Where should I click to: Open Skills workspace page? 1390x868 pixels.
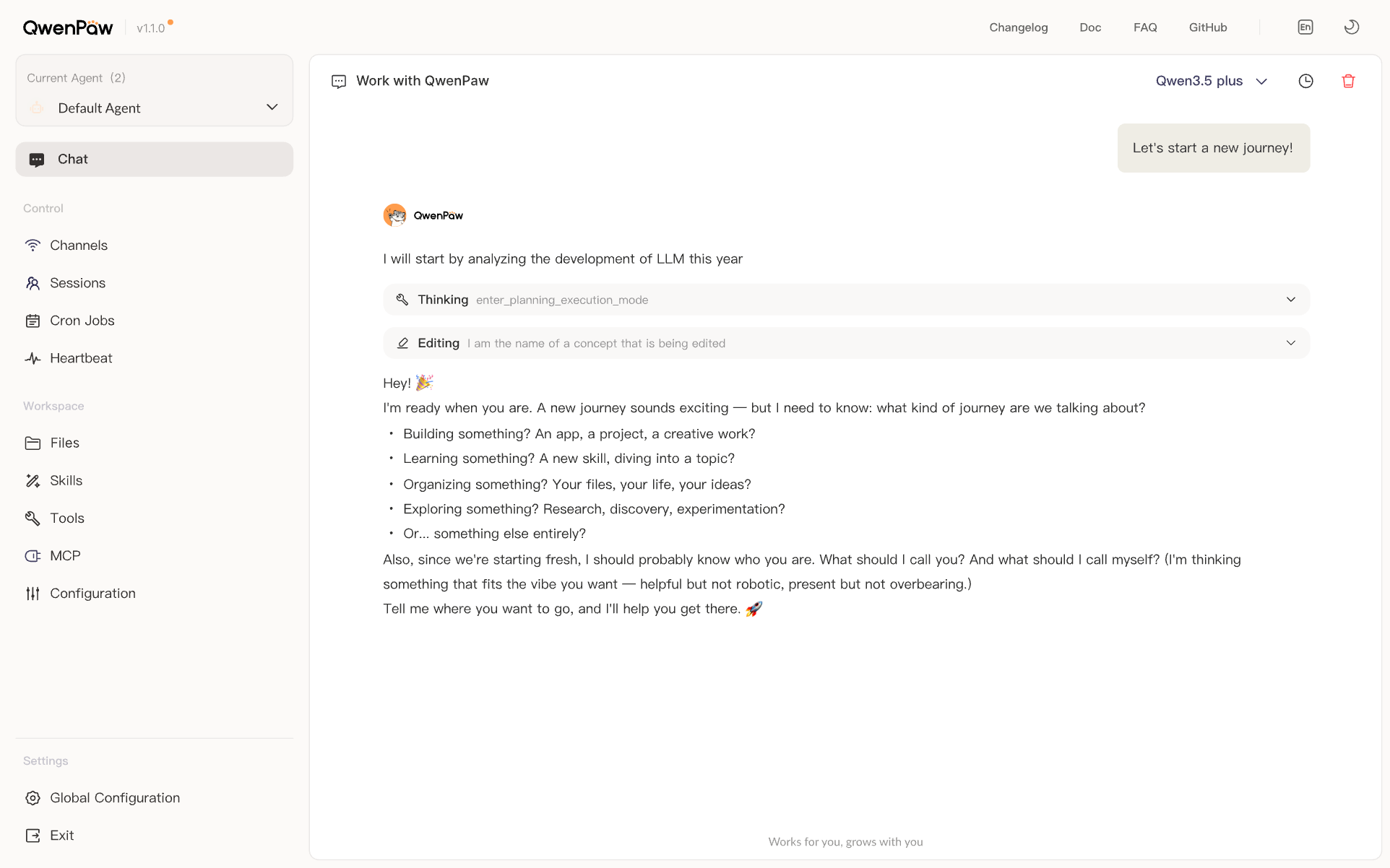pyautogui.click(x=66, y=481)
